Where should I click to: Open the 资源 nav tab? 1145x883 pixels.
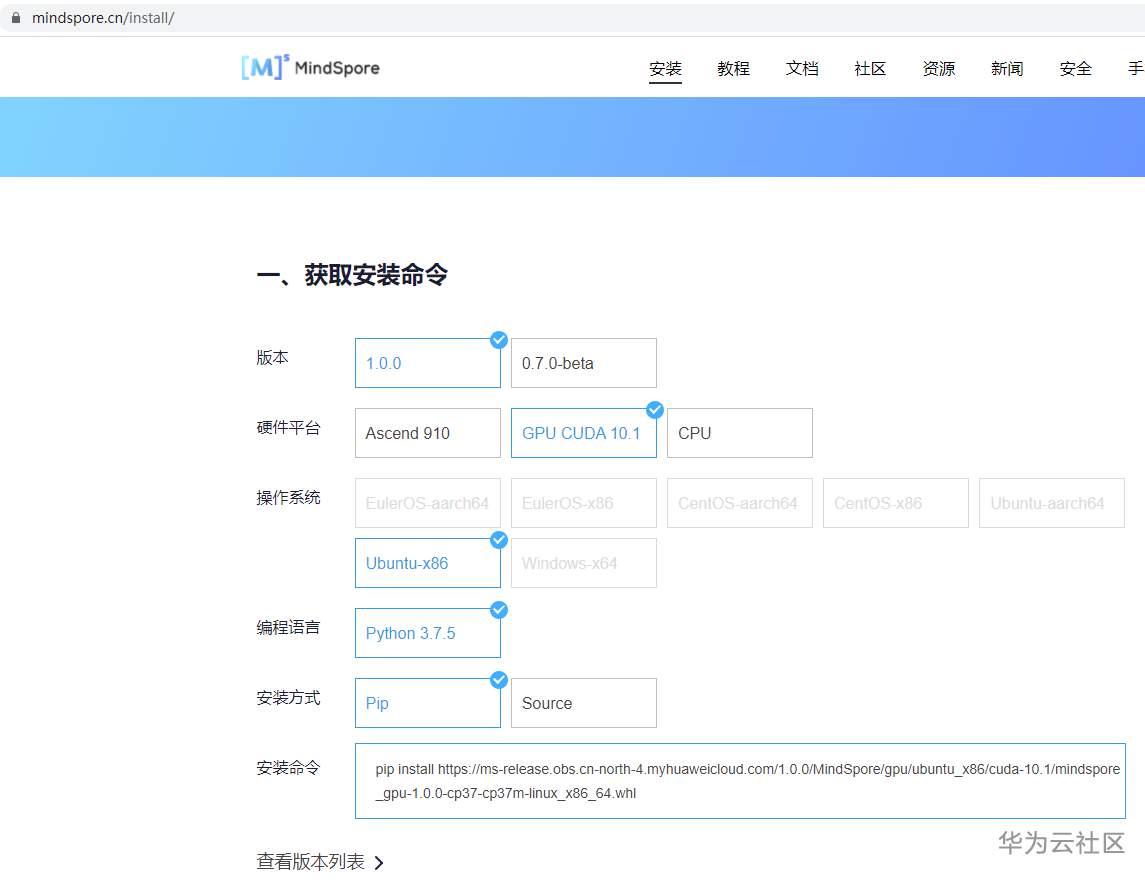[938, 69]
